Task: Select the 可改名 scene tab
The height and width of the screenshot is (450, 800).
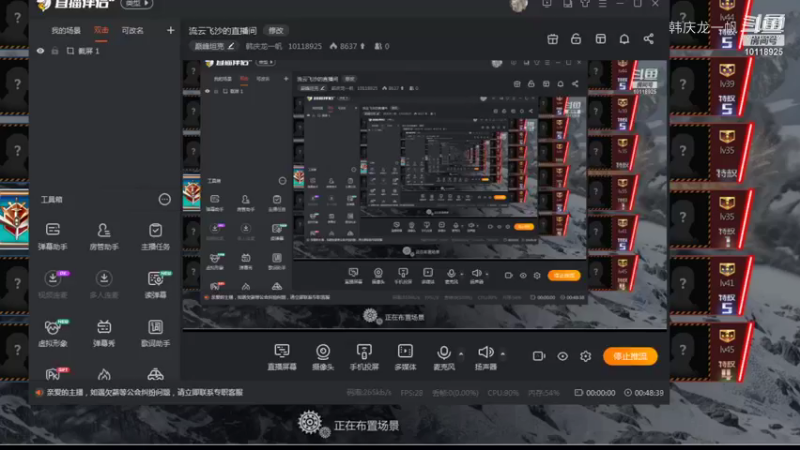Action: (x=133, y=31)
